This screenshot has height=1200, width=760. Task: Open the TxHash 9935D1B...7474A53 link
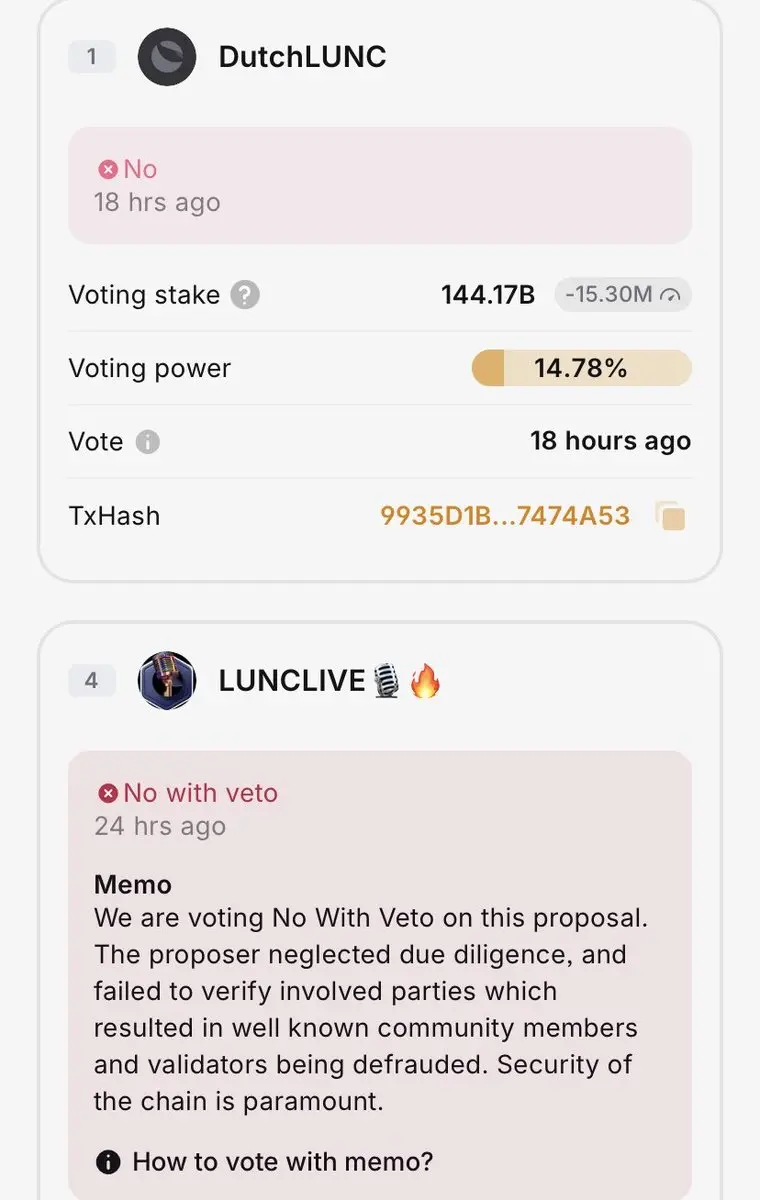[x=505, y=516]
